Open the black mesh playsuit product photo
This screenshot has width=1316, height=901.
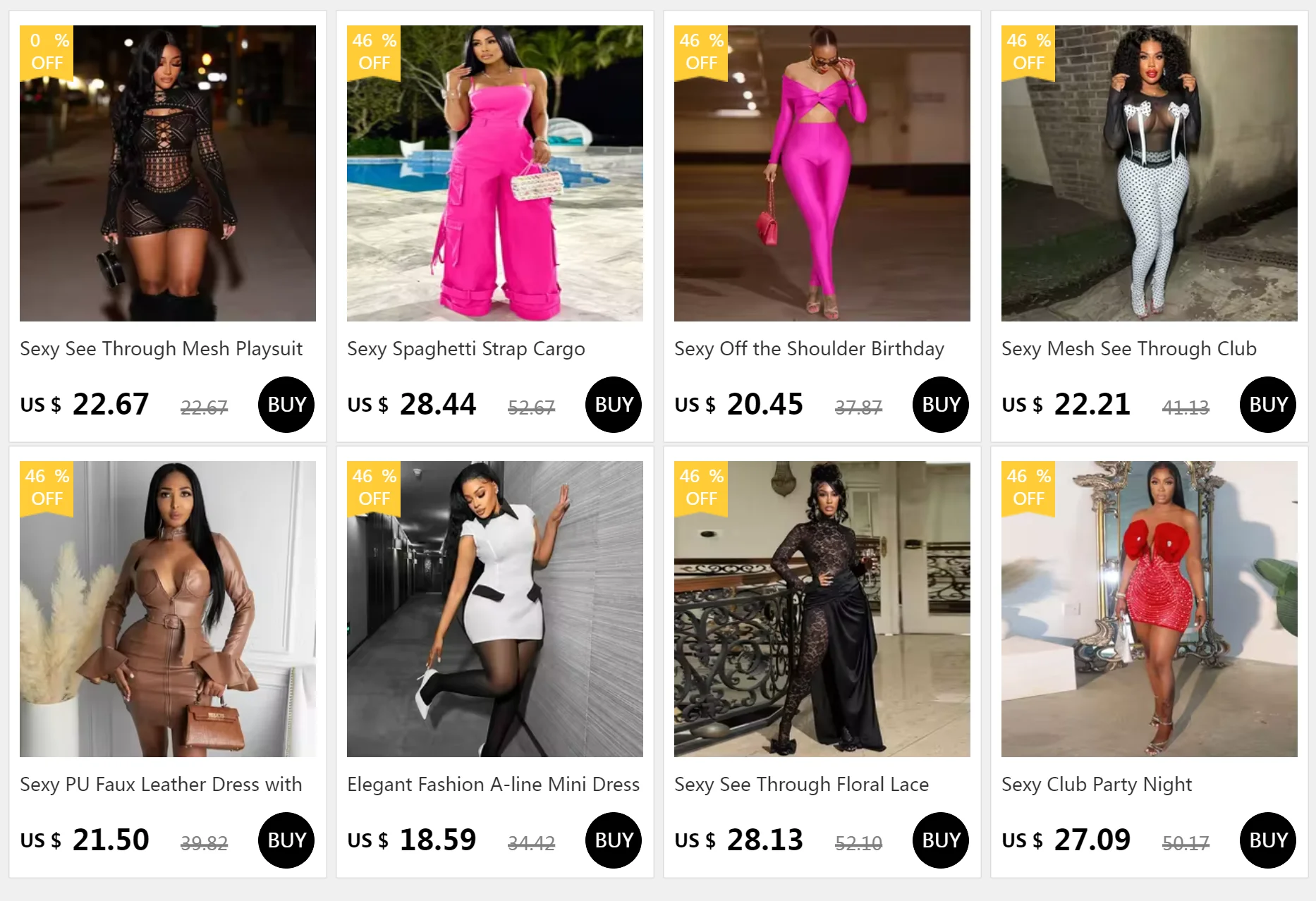coord(168,173)
